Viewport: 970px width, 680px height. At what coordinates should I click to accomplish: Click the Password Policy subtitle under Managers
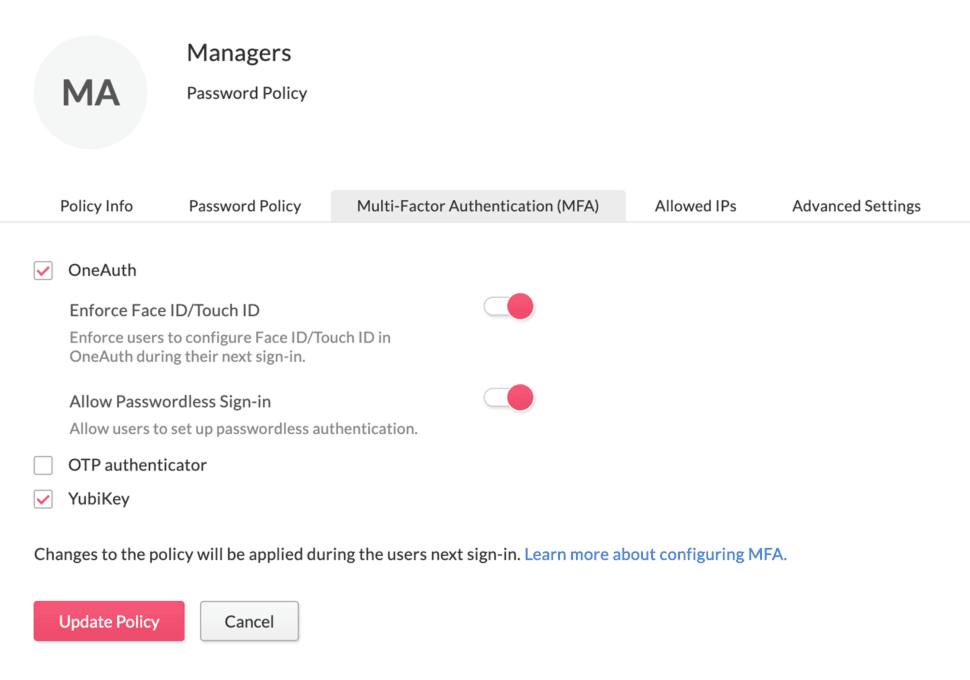[246, 93]
